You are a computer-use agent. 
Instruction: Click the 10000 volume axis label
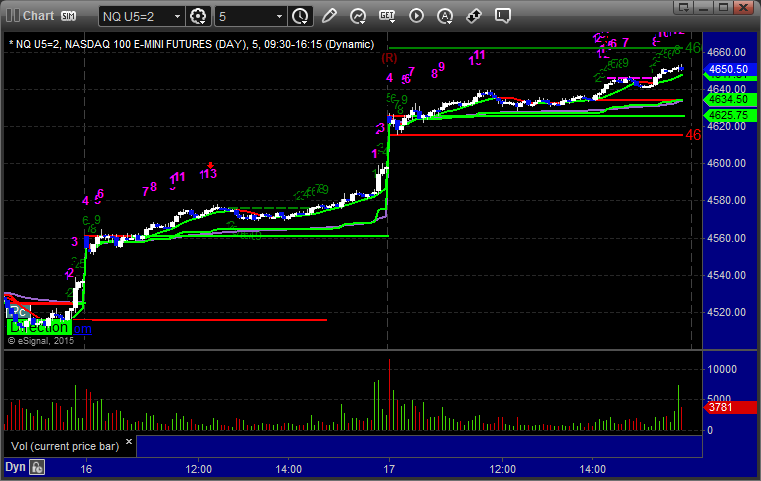(722, 369)
